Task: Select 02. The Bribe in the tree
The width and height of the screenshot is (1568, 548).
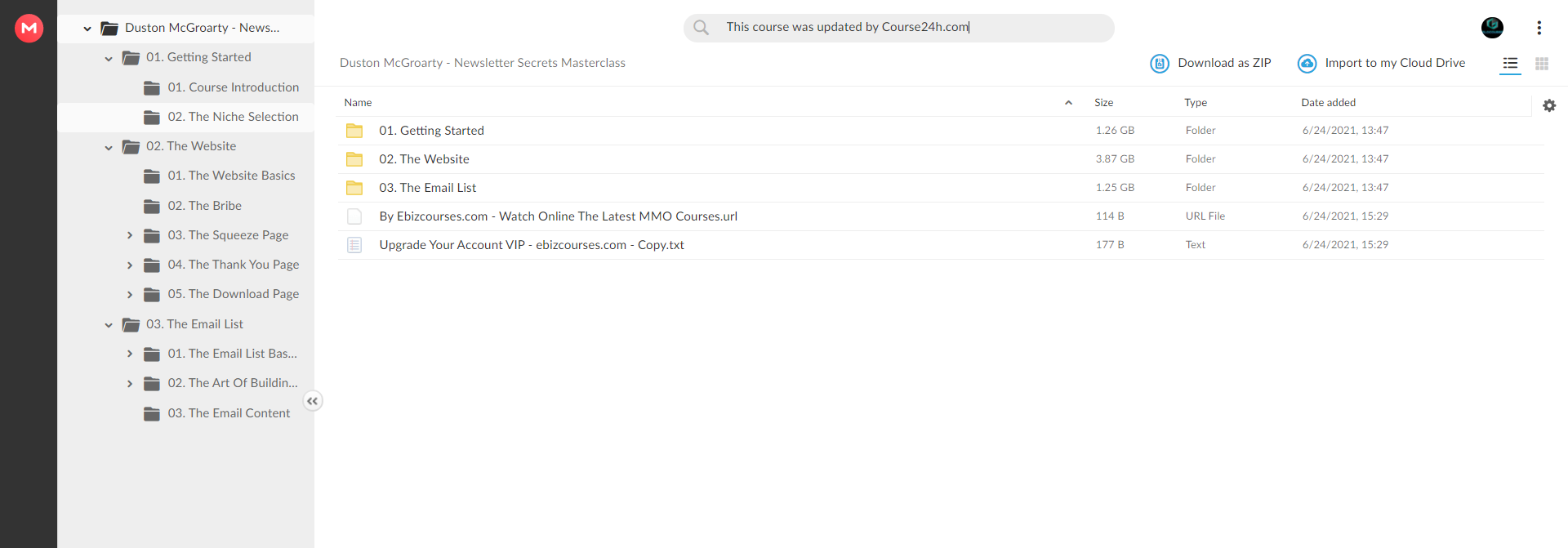Action: click(204, 206)
